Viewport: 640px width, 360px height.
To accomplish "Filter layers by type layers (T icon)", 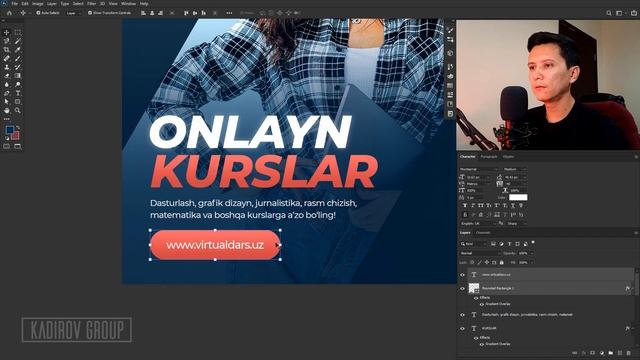I will [509, 244].
